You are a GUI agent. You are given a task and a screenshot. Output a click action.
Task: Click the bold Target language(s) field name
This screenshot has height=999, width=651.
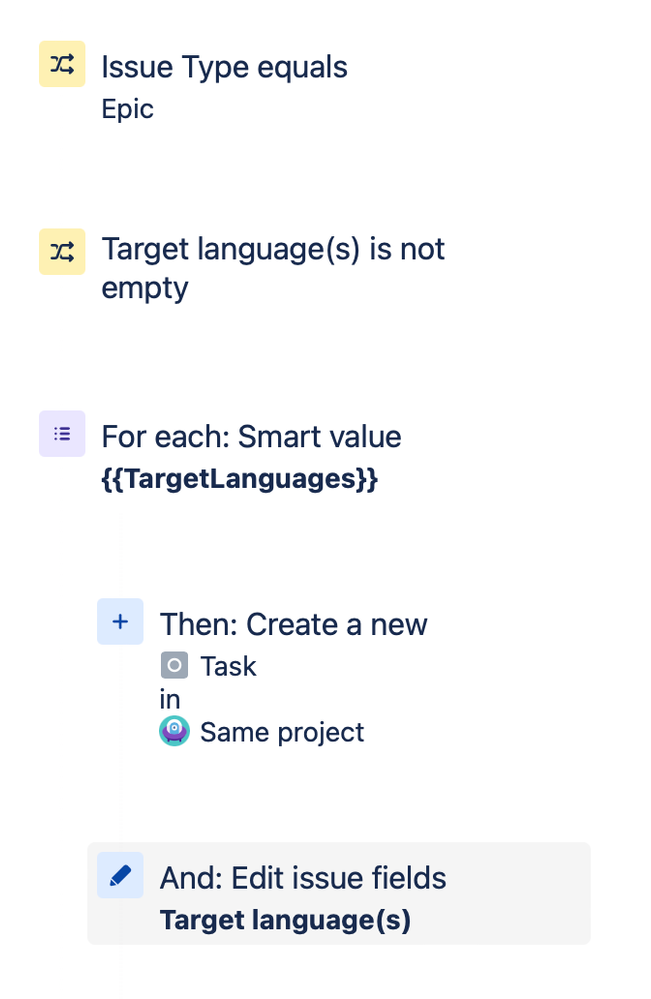(x=285, y=920)
